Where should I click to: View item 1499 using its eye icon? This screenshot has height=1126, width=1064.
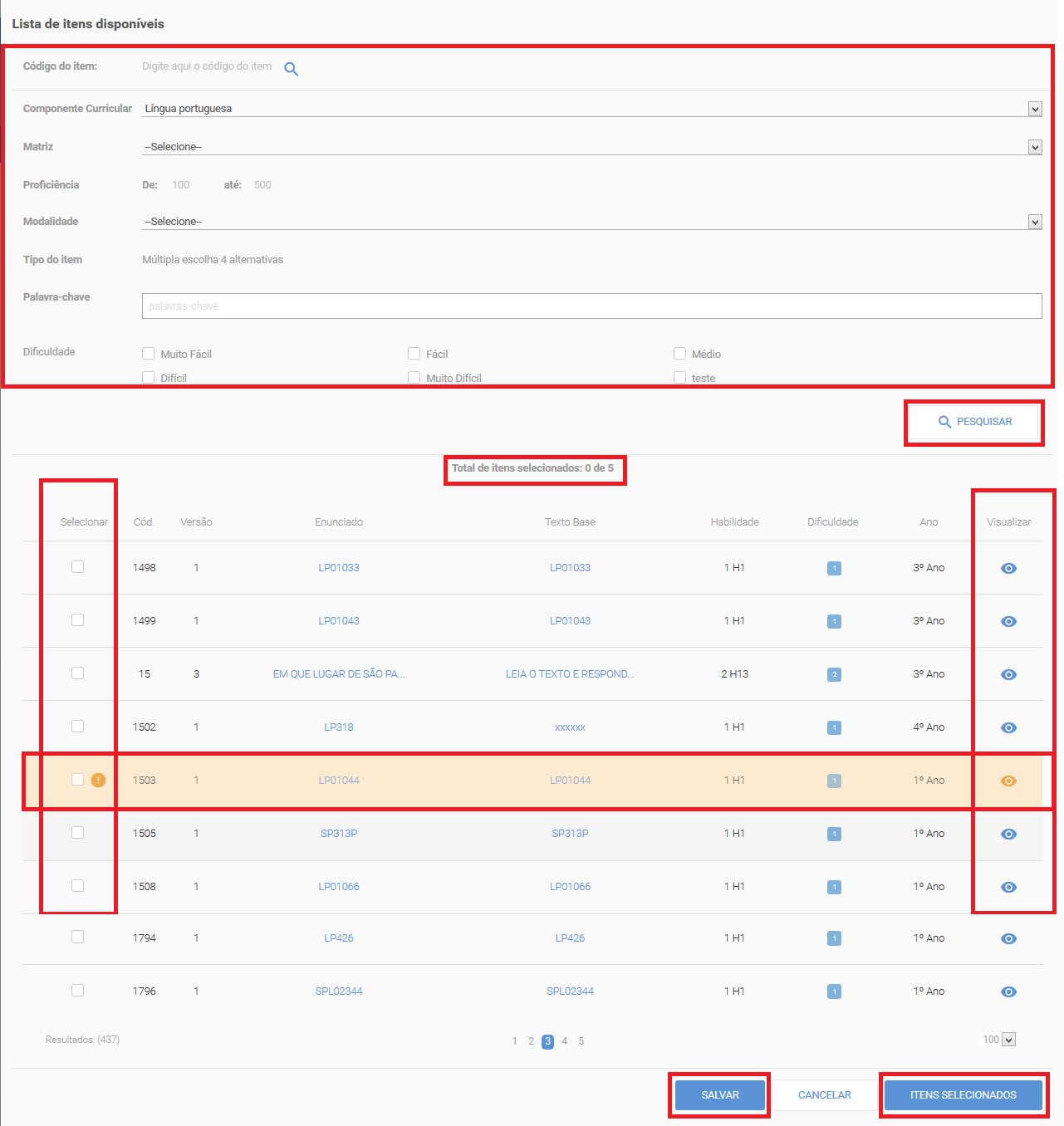point(1008,621)
